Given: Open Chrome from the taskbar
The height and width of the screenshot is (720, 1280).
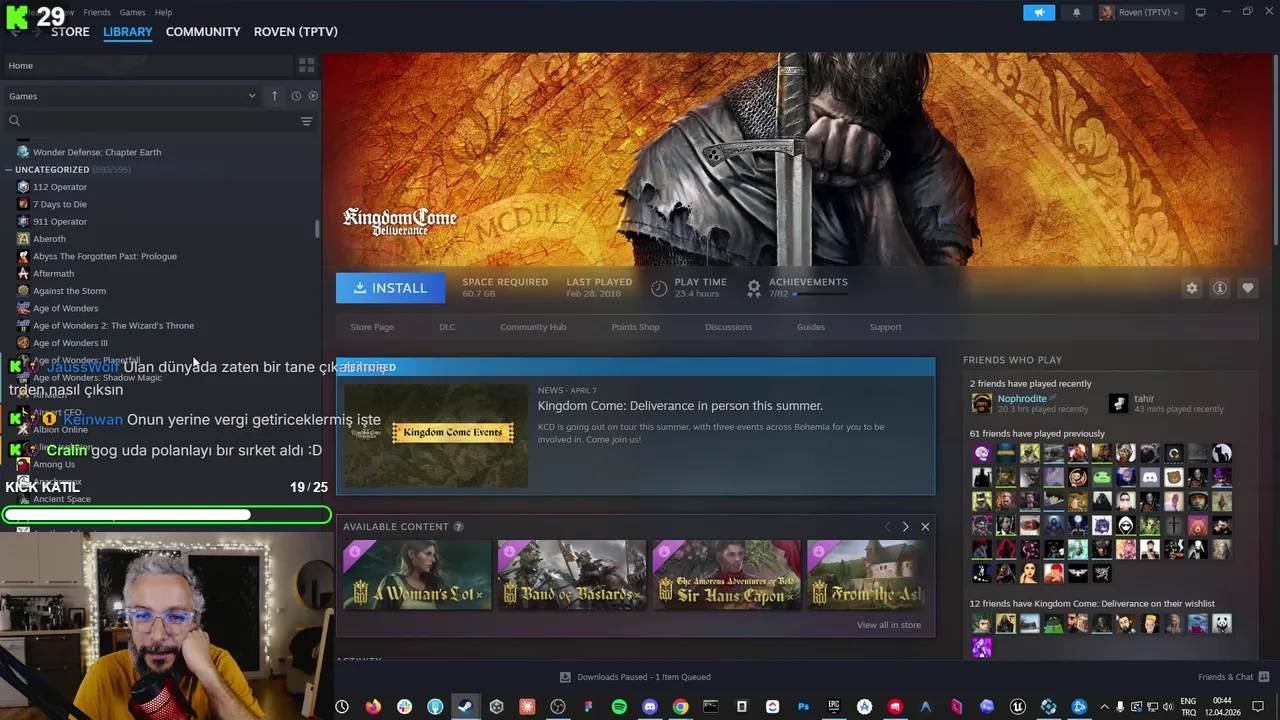Looking at the screenshot, I should pyautogui.click(x=680, y=707).
